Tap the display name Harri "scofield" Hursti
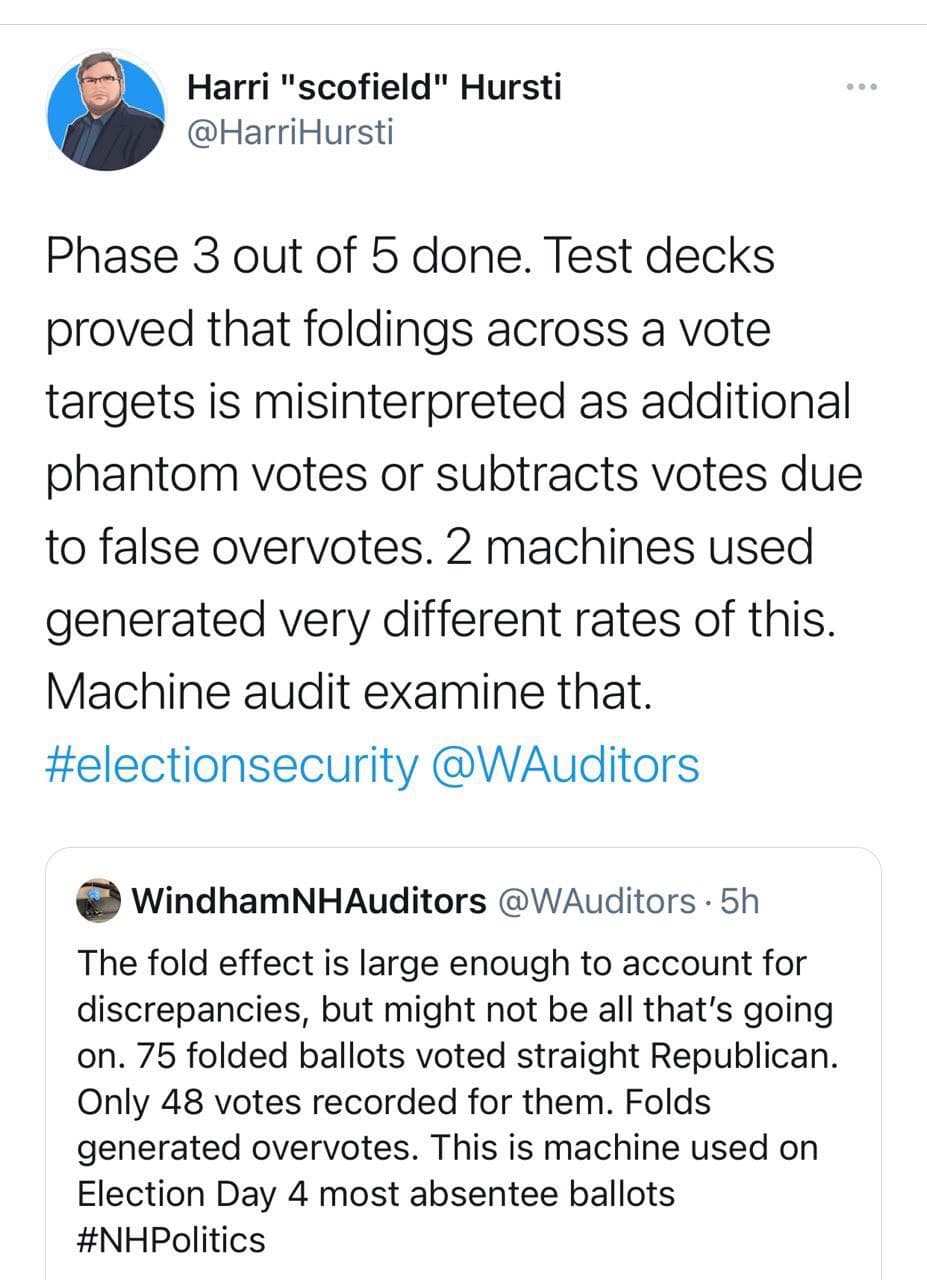This screenshot has height=1280, width=927. [375, 88]
